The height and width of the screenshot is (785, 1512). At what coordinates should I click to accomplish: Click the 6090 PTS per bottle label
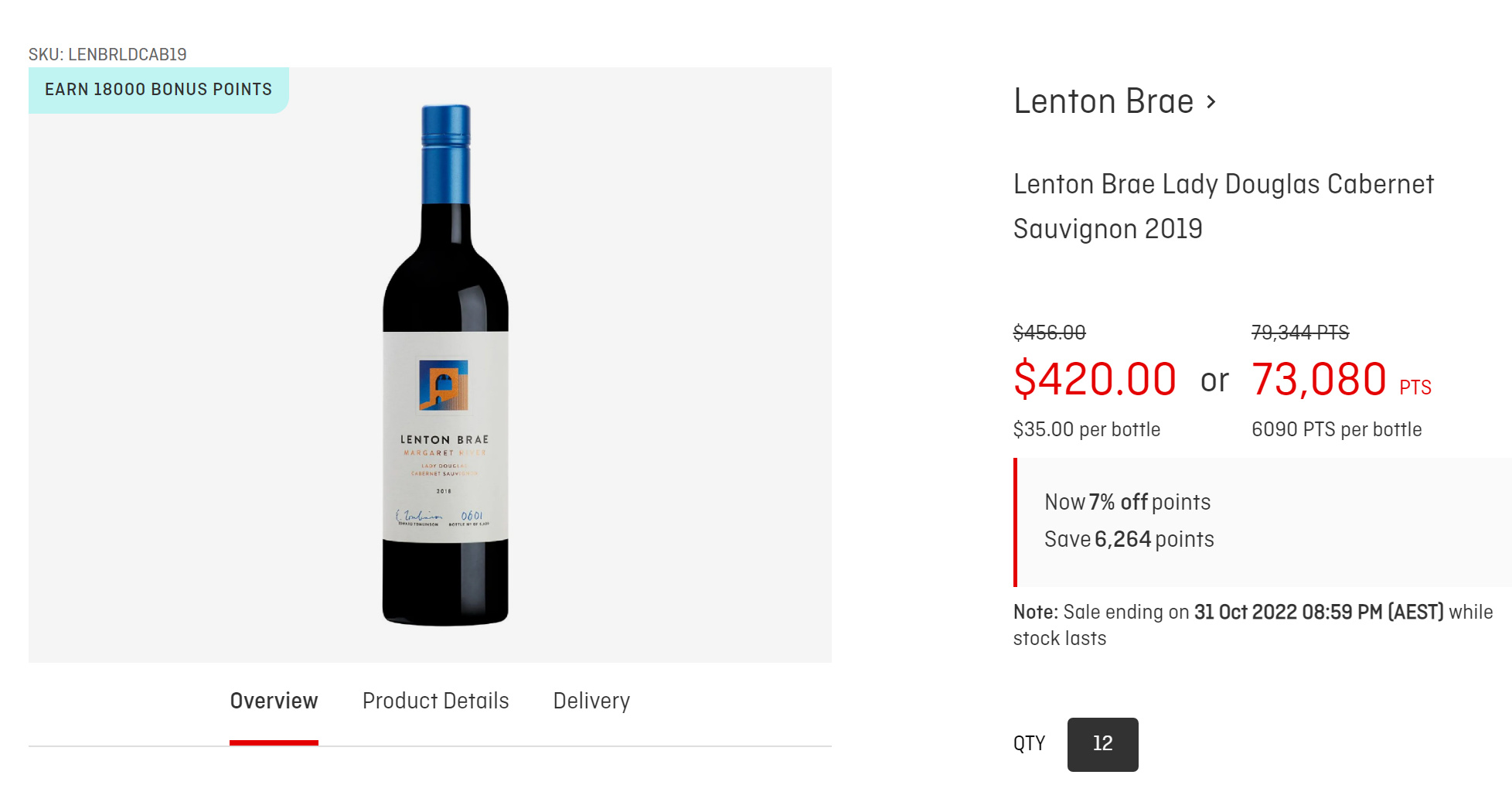(1337, 429)
